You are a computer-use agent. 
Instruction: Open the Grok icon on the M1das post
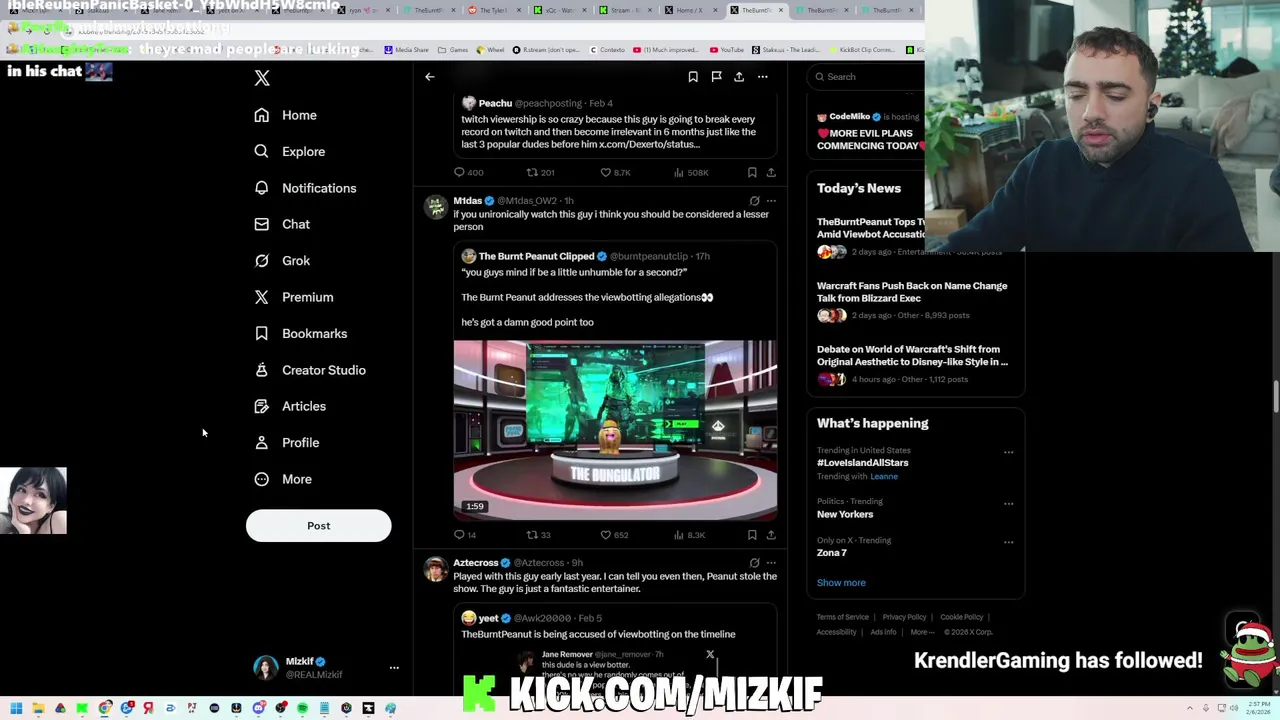755,201
